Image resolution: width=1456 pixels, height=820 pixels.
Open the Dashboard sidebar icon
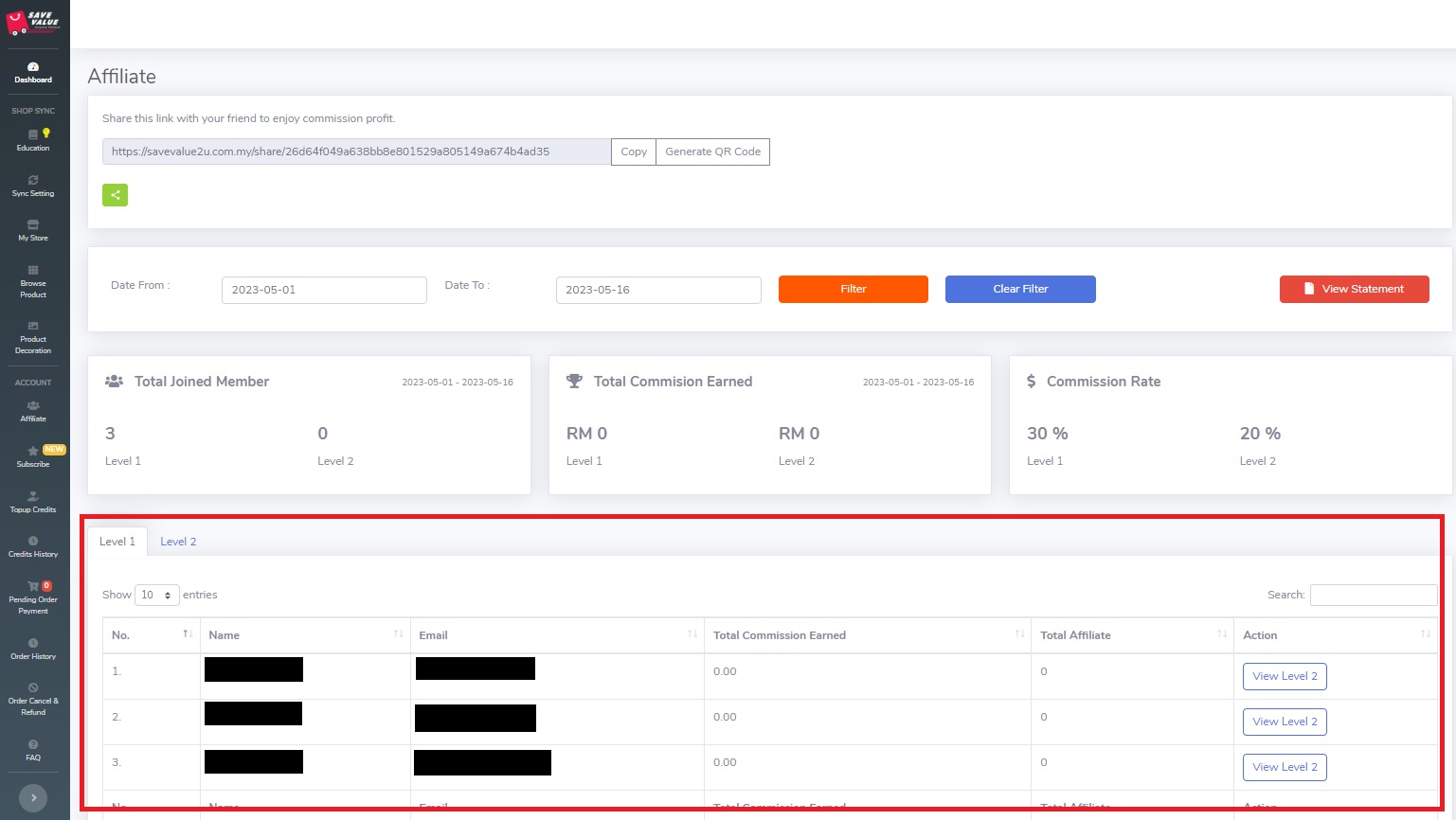click(x=33, y=67)
